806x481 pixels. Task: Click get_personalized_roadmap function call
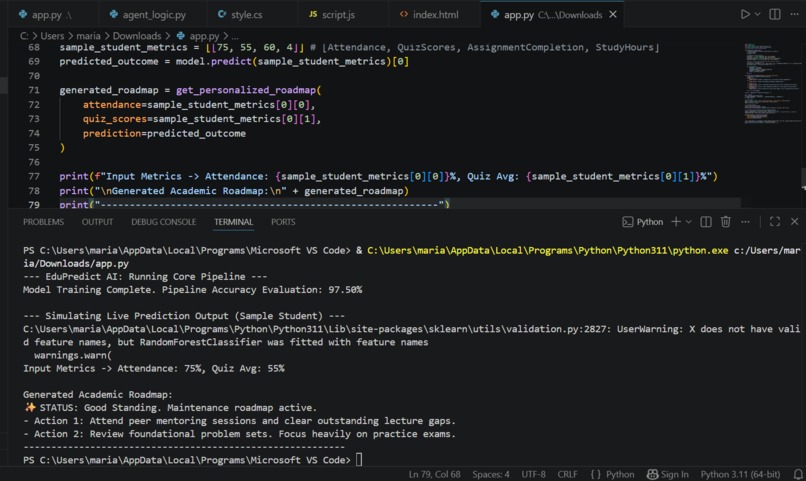246,90
